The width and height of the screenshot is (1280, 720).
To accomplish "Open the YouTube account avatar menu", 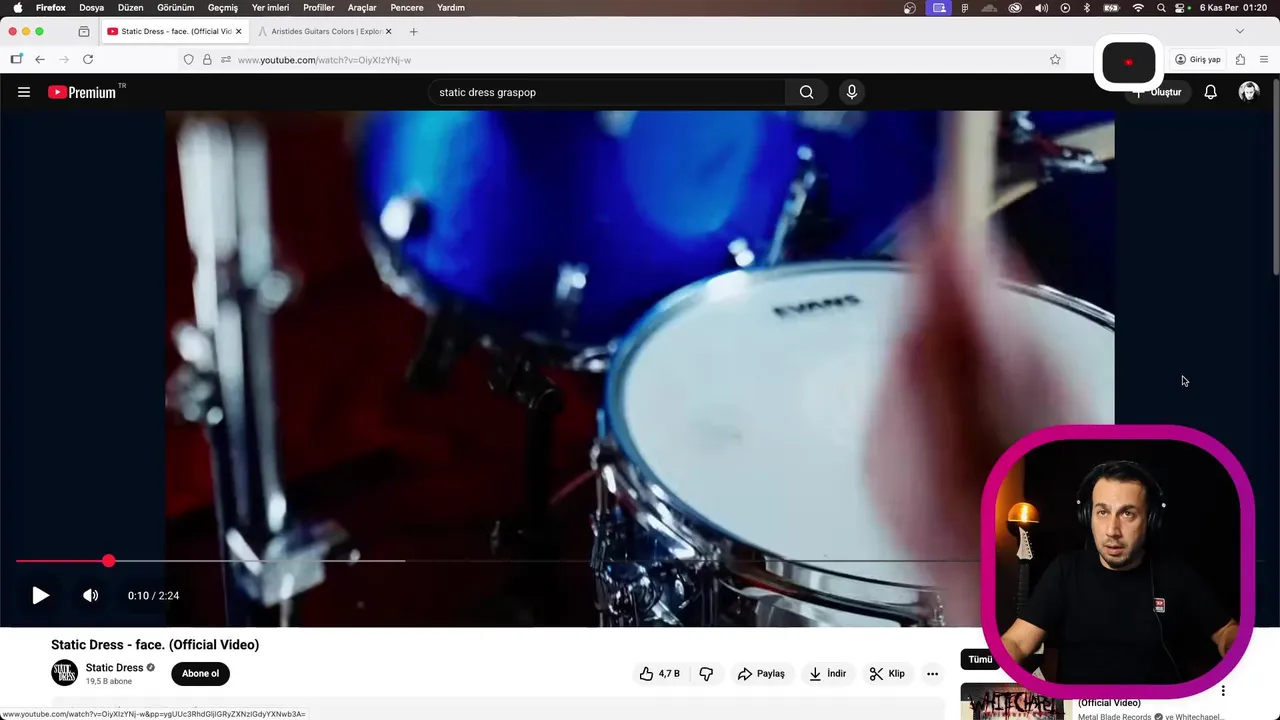I will pyautogui.click(x=1248, y=92).
